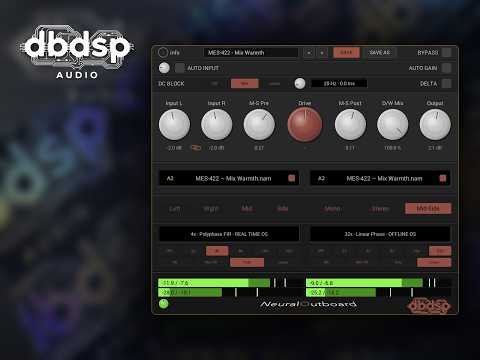Screen dimensions: 480x360
Task: Go to the next preset with plus button
Action: pyautogui.click(x=322, y=53)
